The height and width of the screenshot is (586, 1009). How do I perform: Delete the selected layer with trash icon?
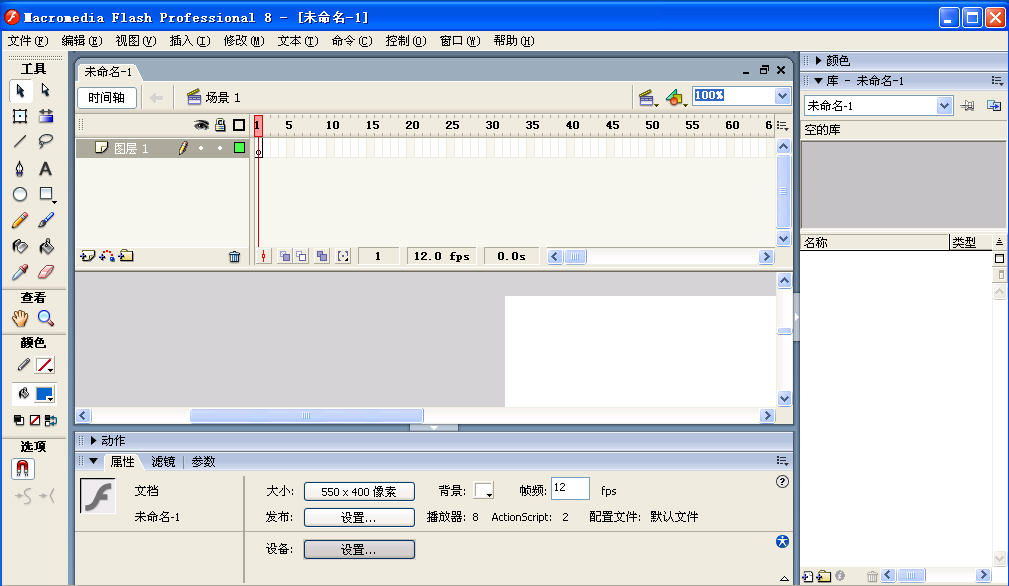pyautogui.click(x=234, y=255)
